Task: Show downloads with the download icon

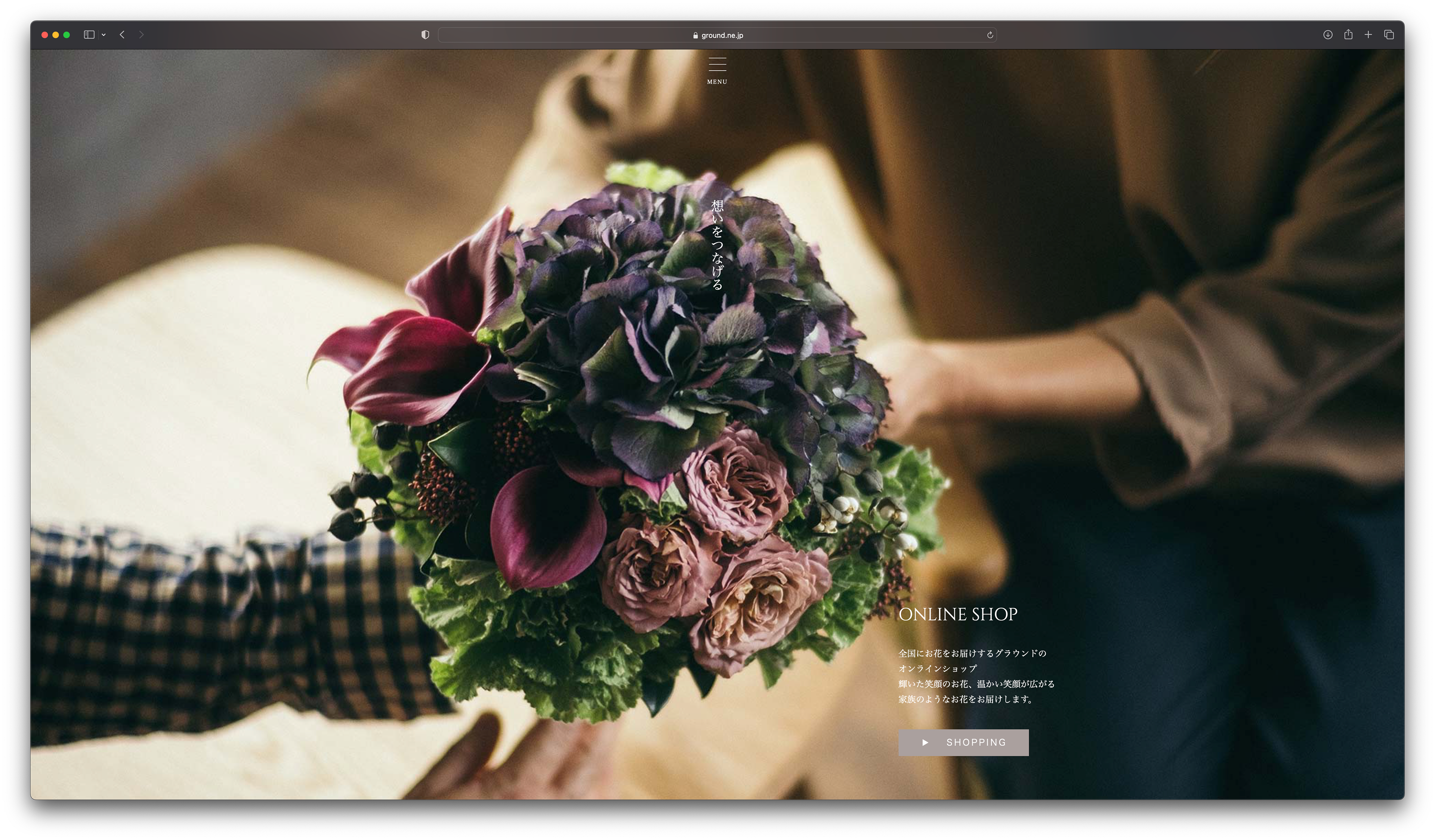Action: (x=1327, y=35)
